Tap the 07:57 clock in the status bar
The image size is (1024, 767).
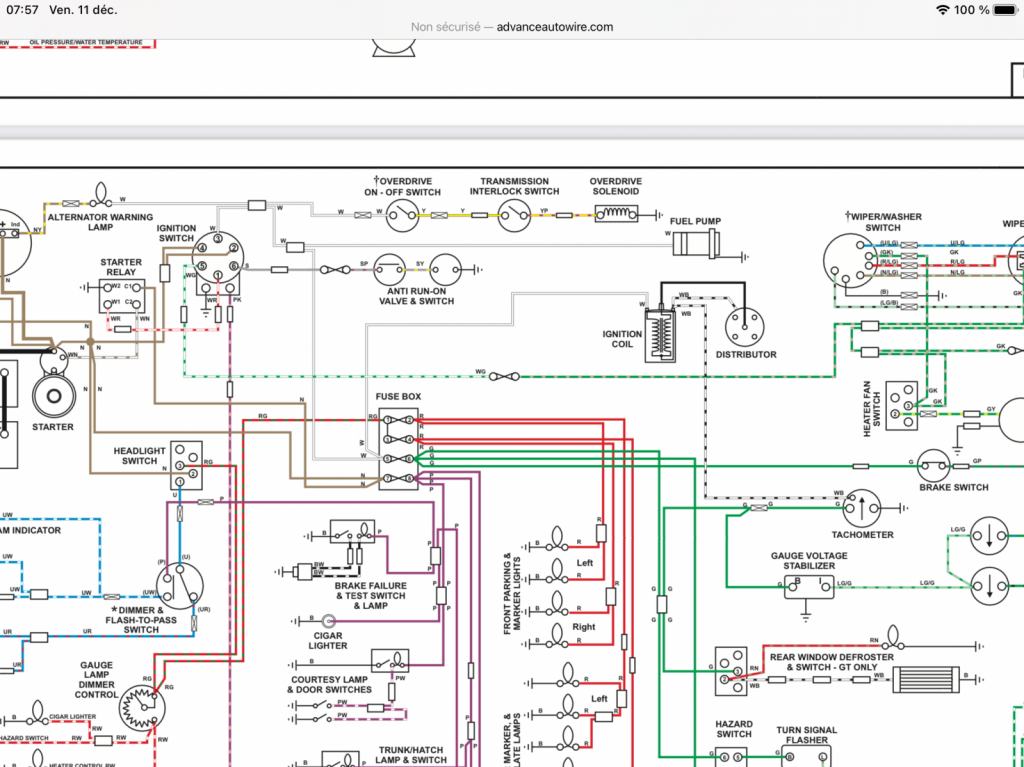click(x=22, y=10)
